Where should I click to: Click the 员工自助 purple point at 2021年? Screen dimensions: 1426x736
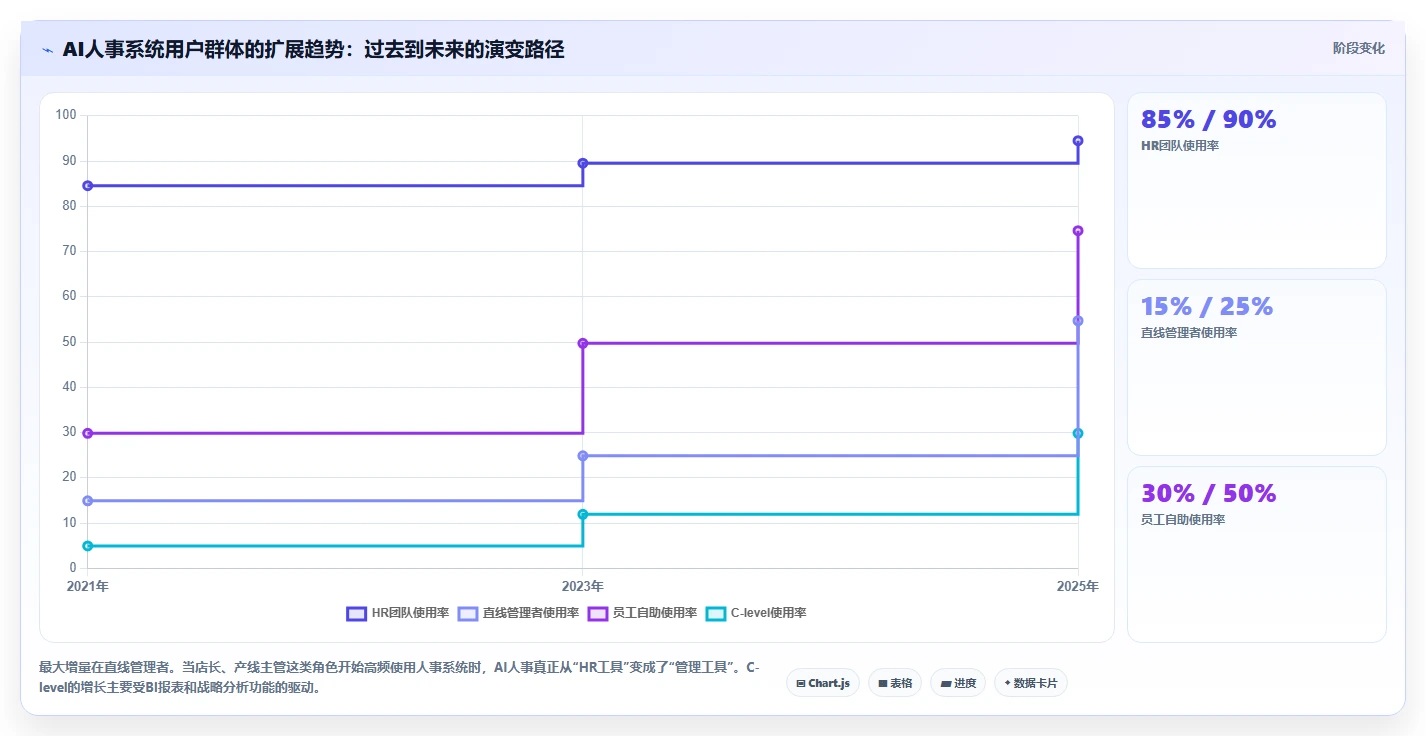point(87,433)
